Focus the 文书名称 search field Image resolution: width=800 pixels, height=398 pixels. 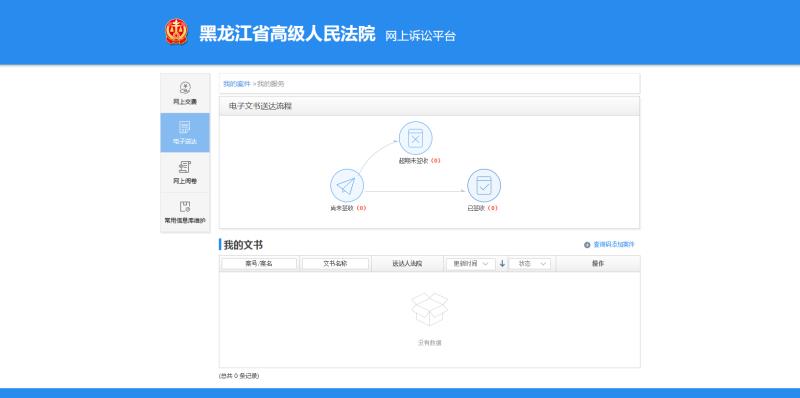click(x=335, y=264)
